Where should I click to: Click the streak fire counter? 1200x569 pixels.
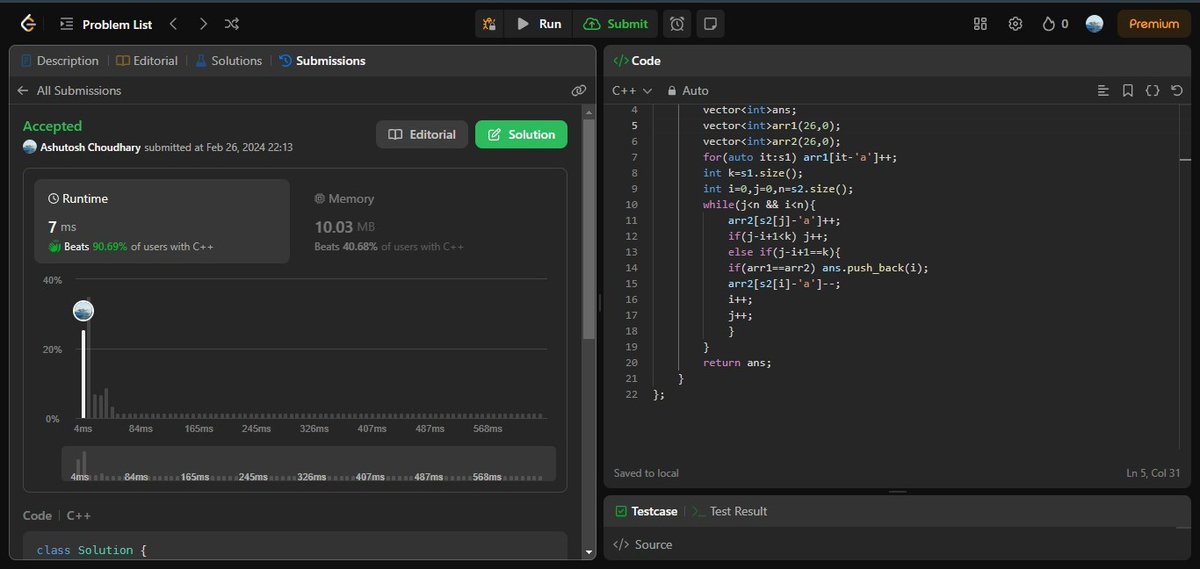pos(1055,23)
